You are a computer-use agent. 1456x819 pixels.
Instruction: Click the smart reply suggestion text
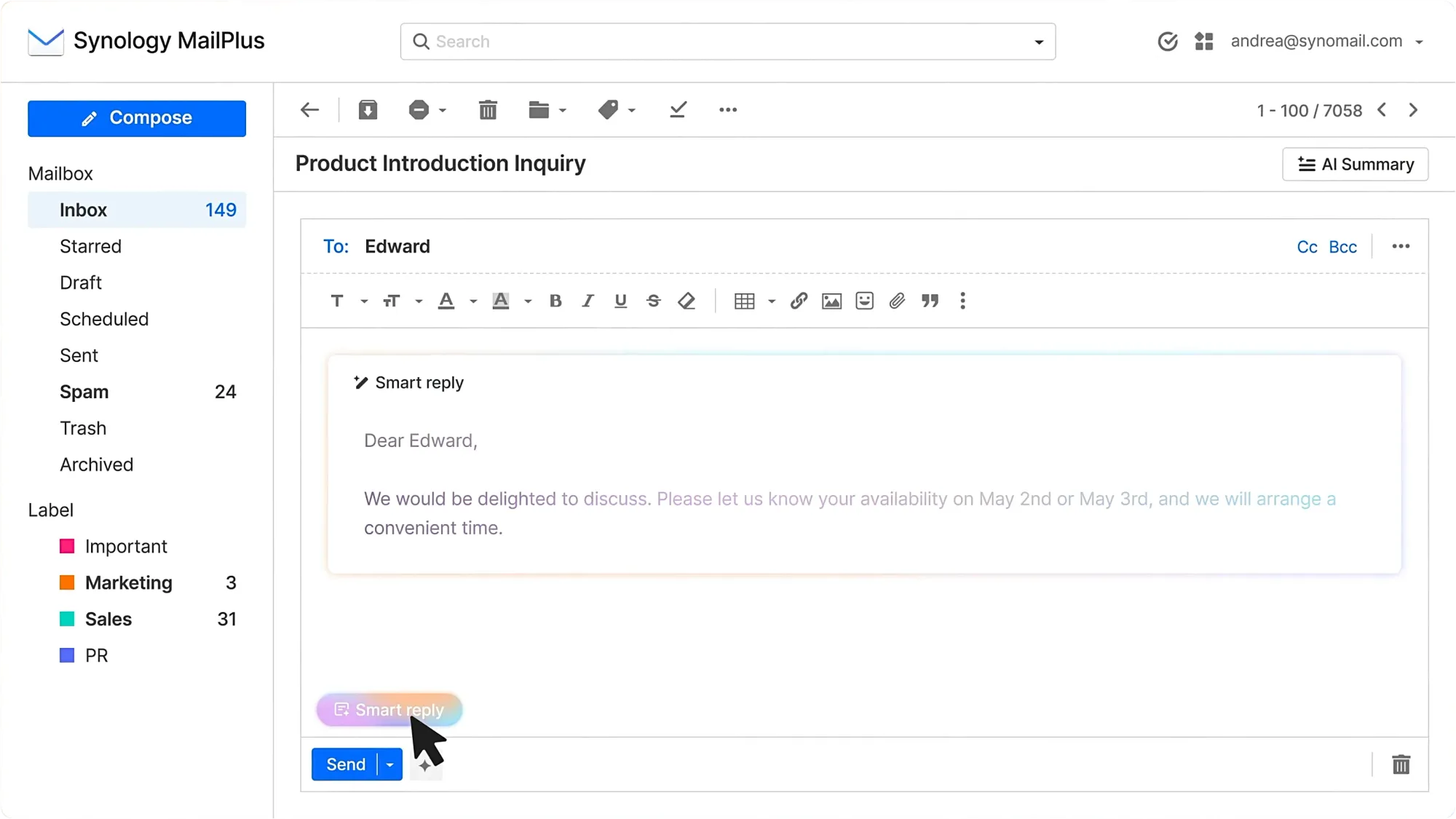850,484
